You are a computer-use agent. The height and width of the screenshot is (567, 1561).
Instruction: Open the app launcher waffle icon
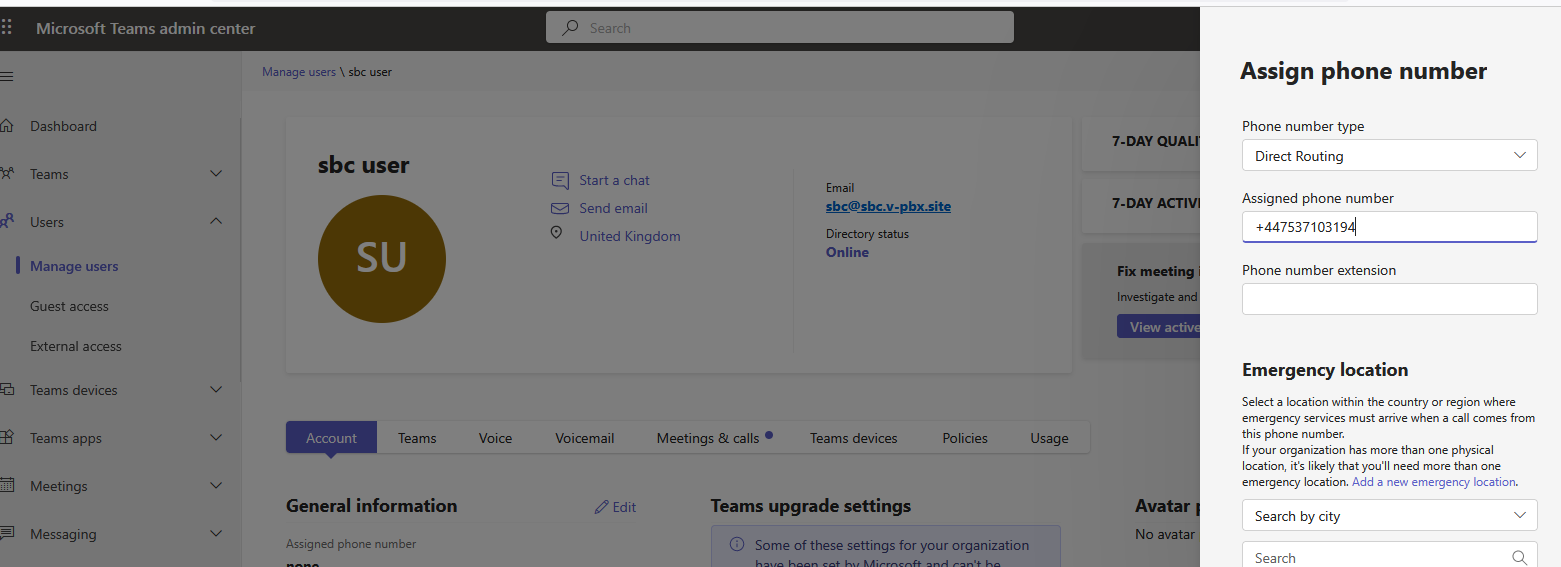[x=6, y=28]
